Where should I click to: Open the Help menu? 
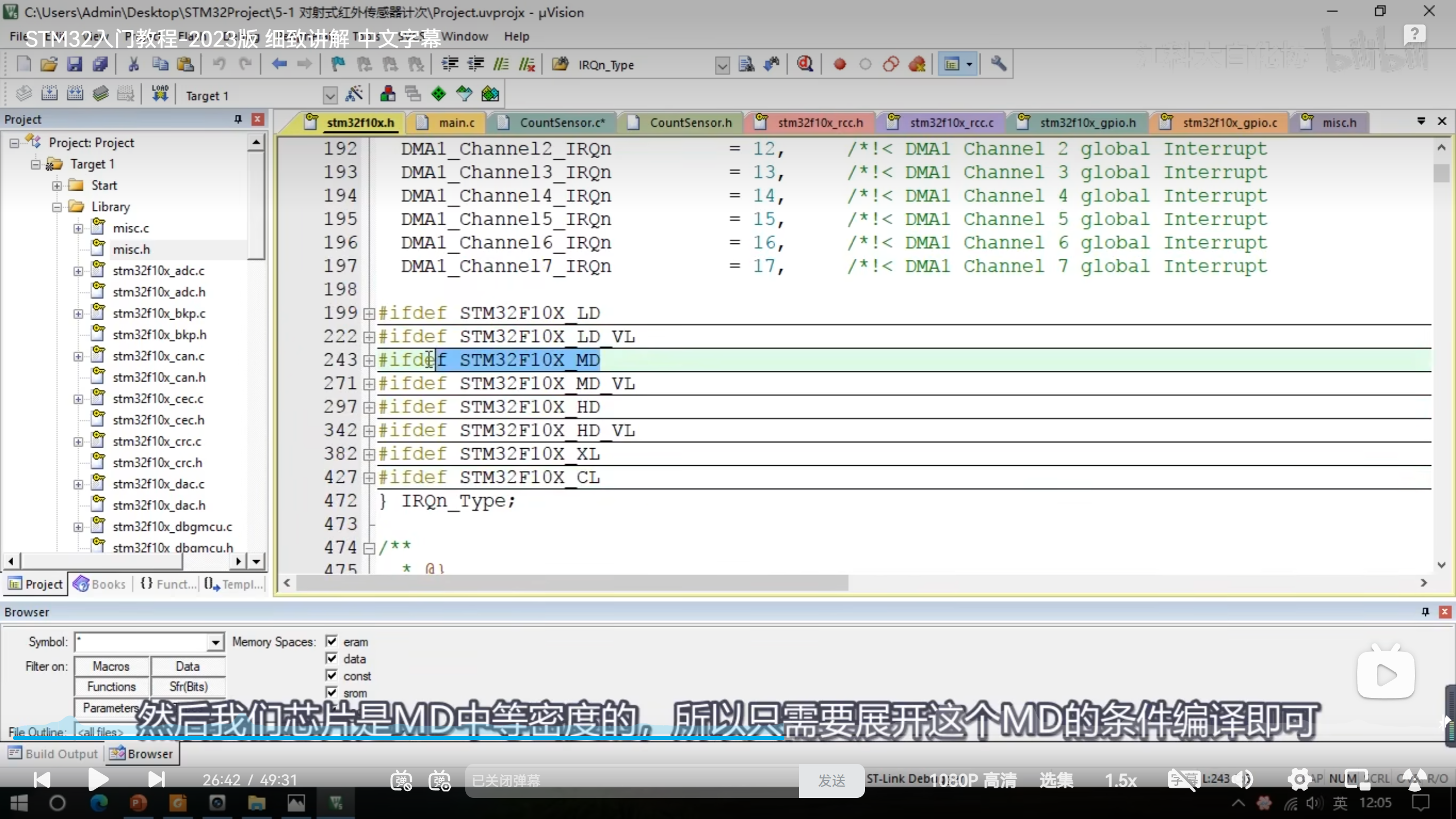[516, 36]
